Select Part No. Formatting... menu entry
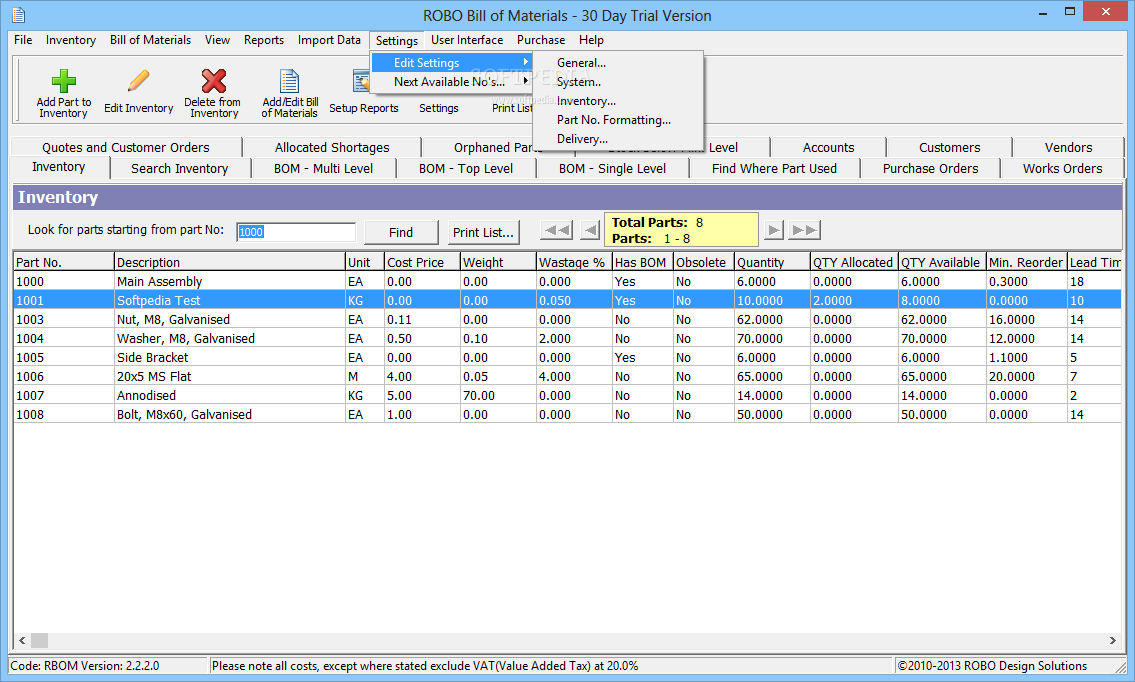This screenshot has width=1135, height=682. (613, 120)
